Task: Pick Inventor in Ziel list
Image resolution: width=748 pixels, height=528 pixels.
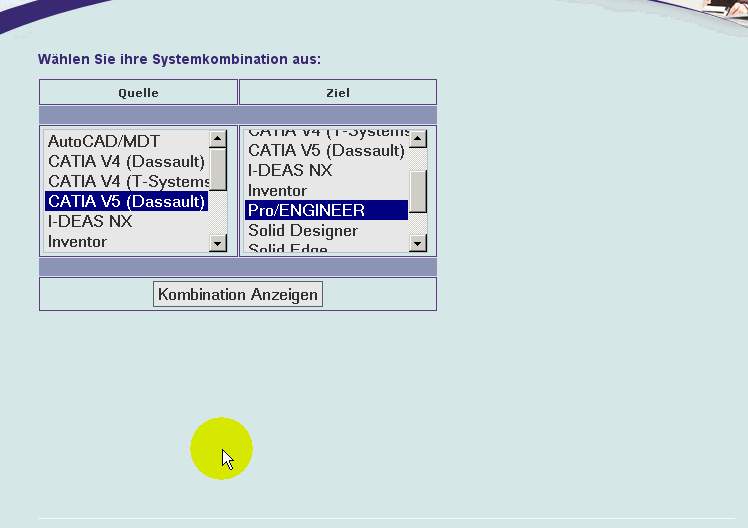Action: pyautogui.click(x=326, y=190)
